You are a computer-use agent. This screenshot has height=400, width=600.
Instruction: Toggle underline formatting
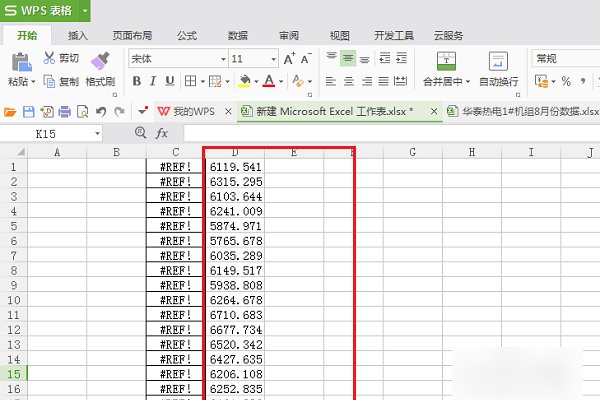tap(170, 81)
